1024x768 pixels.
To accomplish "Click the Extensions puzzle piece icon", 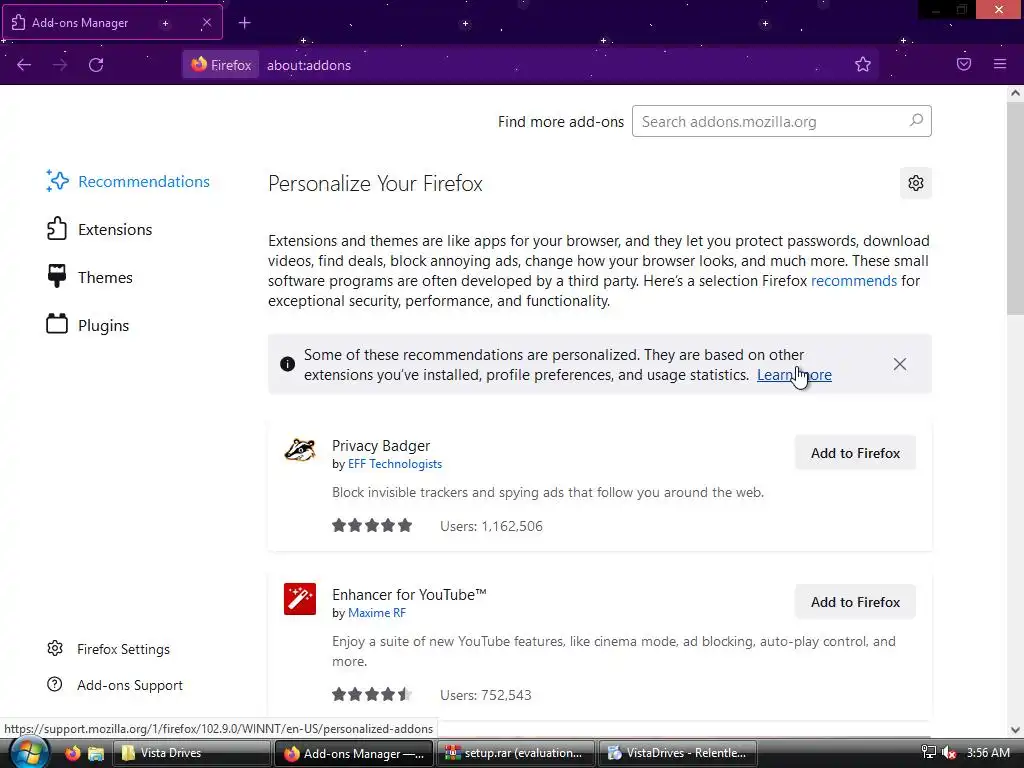I will click(x=57, y=229).
